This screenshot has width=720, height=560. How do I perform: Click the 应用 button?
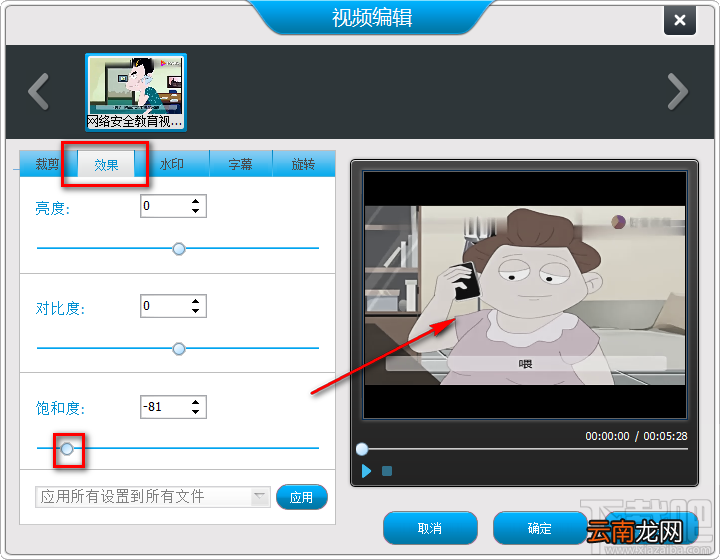coord(302,497)
